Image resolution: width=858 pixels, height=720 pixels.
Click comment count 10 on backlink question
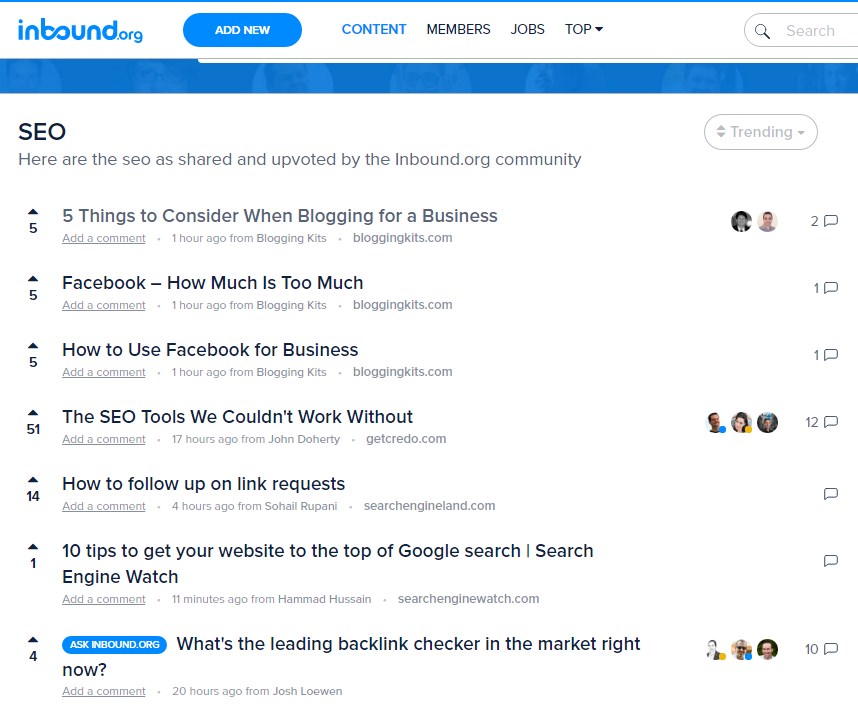[x=811, y=649]
